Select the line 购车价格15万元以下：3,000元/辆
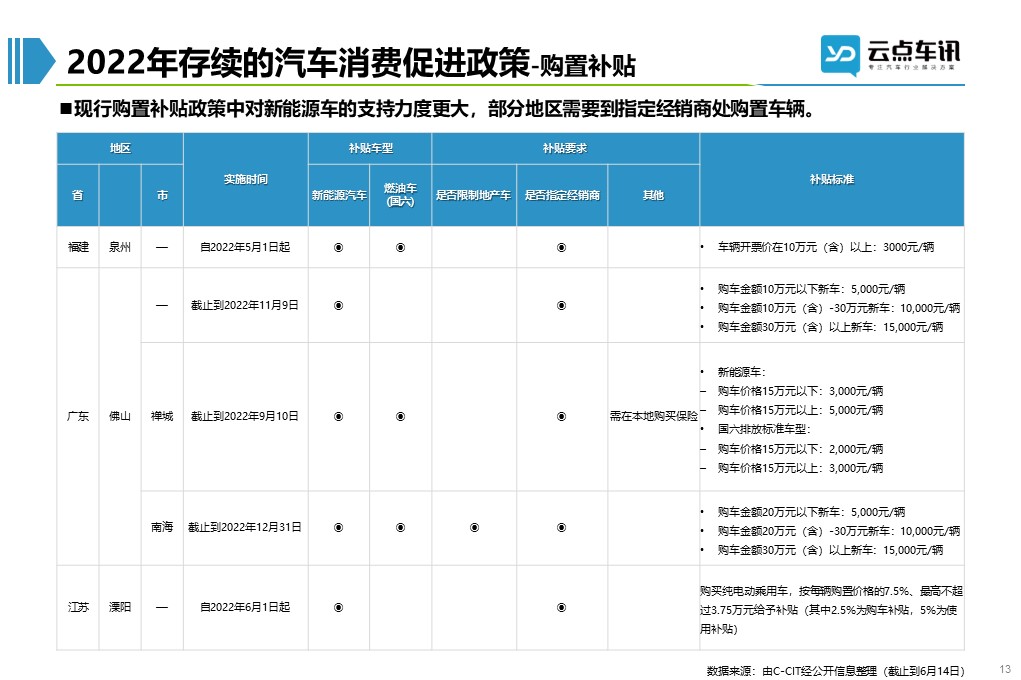 (800, 391)
